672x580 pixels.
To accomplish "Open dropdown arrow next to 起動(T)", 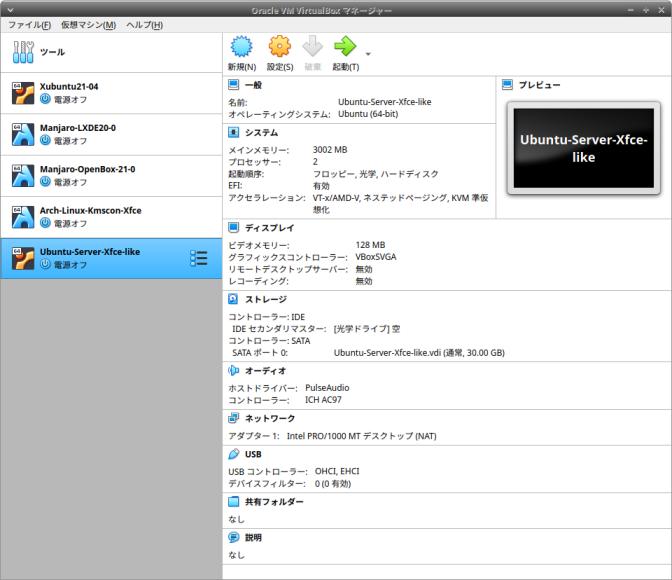I will (x=368, y=54).
